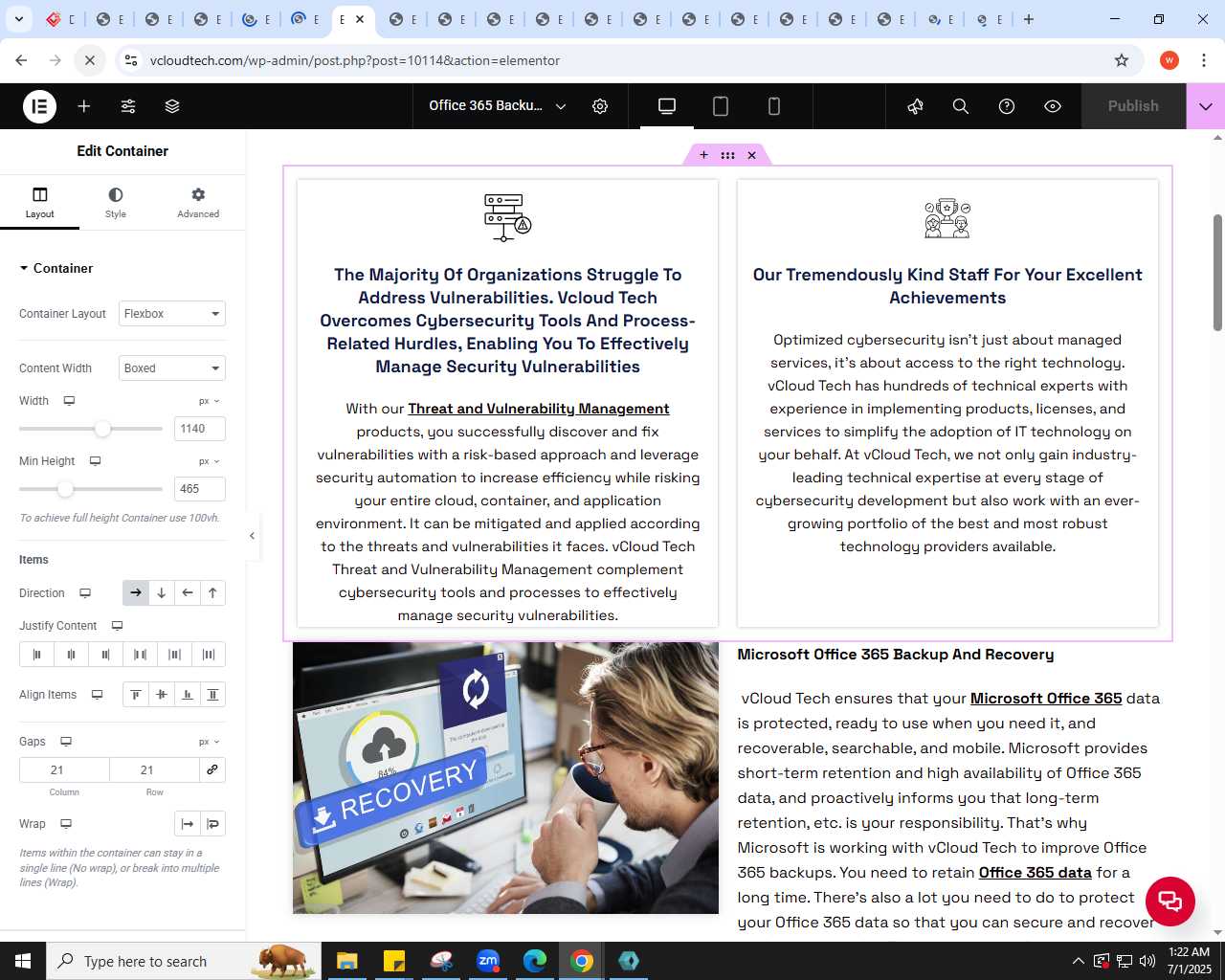This screenshot has height=980, width=1225.
Task: Click the Row gap field
Action: 154,770
